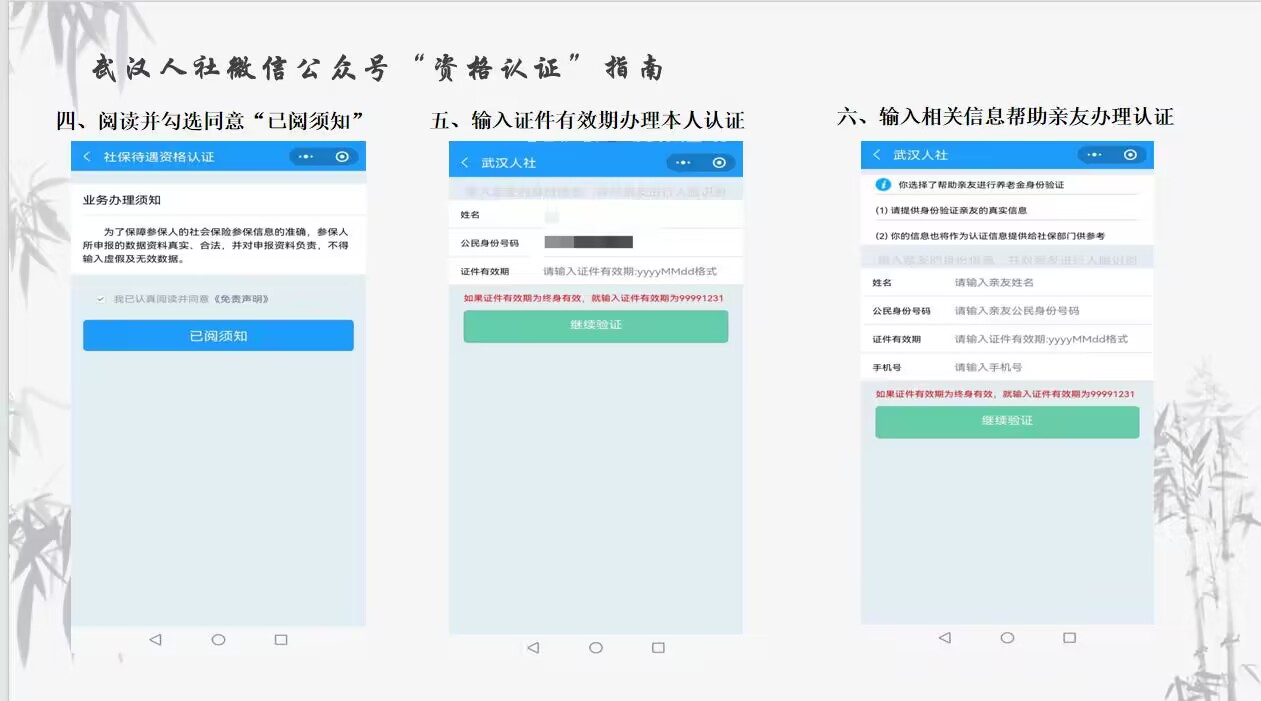
Task: Click heading 四、阅读并勾选同意“已阅须知”
Action: coord(209,121)
